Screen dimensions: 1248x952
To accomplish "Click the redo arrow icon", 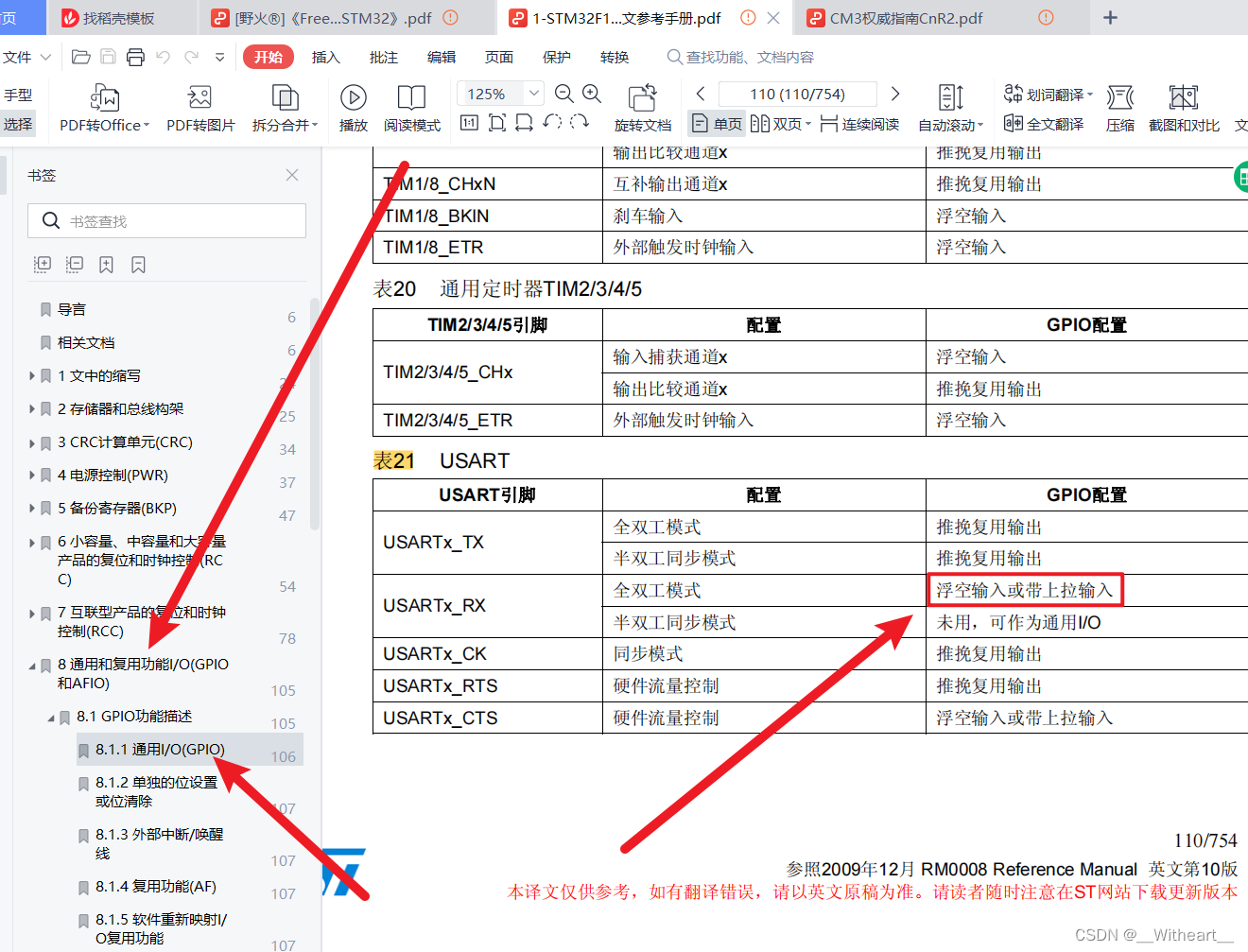I will [x=191, y=57].
